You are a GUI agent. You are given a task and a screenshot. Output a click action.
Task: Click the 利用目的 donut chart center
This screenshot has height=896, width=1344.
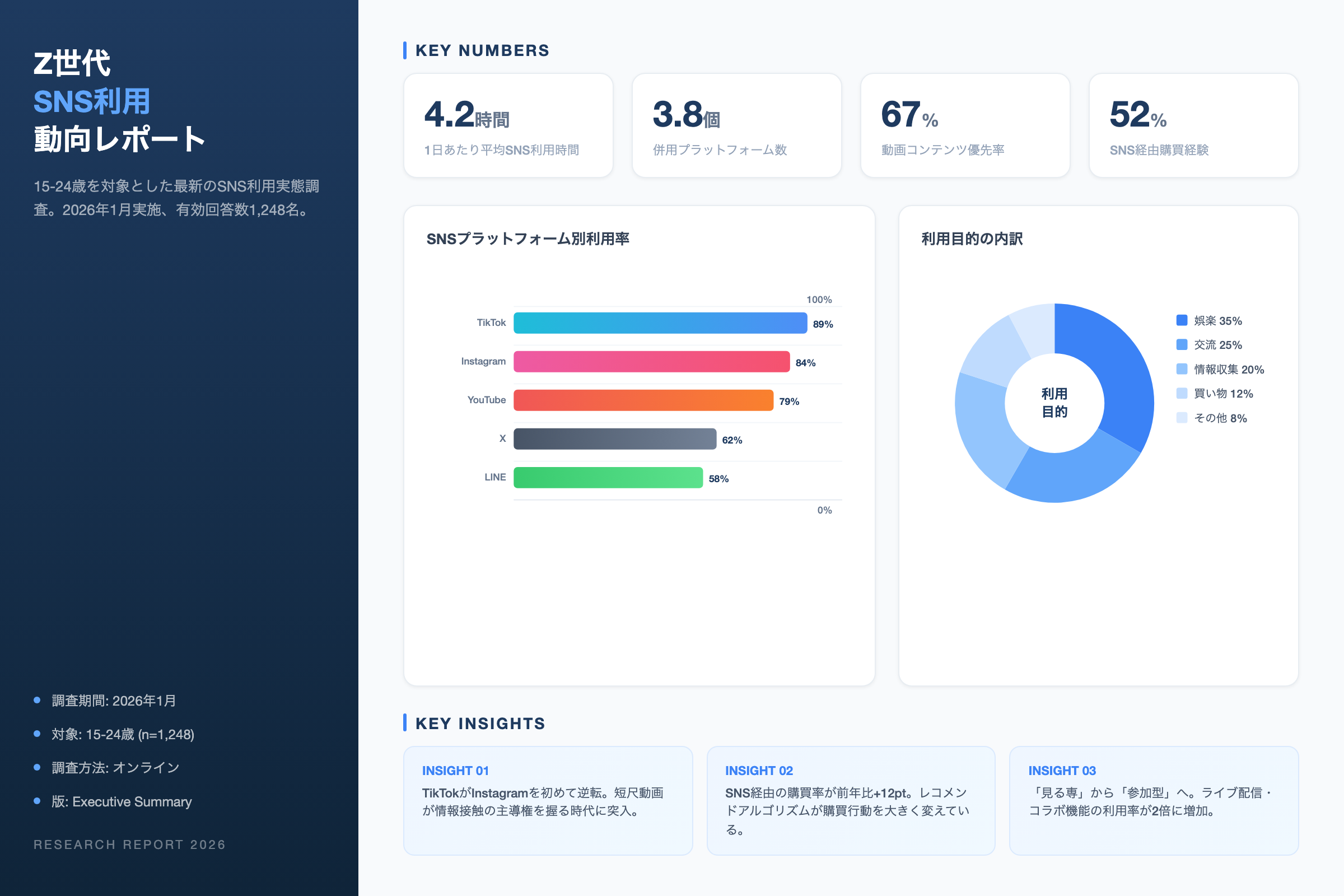1055,402
